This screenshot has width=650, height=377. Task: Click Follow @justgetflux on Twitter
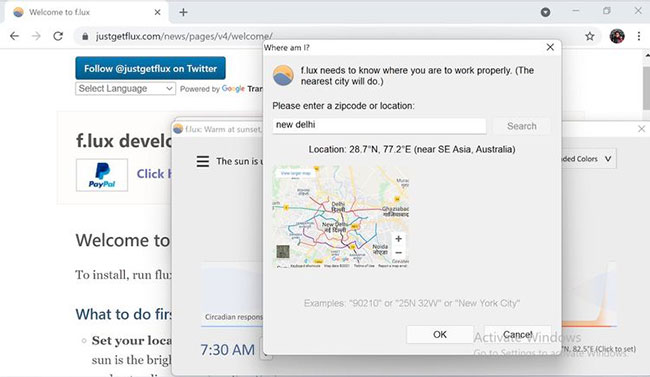pos(150,68)
